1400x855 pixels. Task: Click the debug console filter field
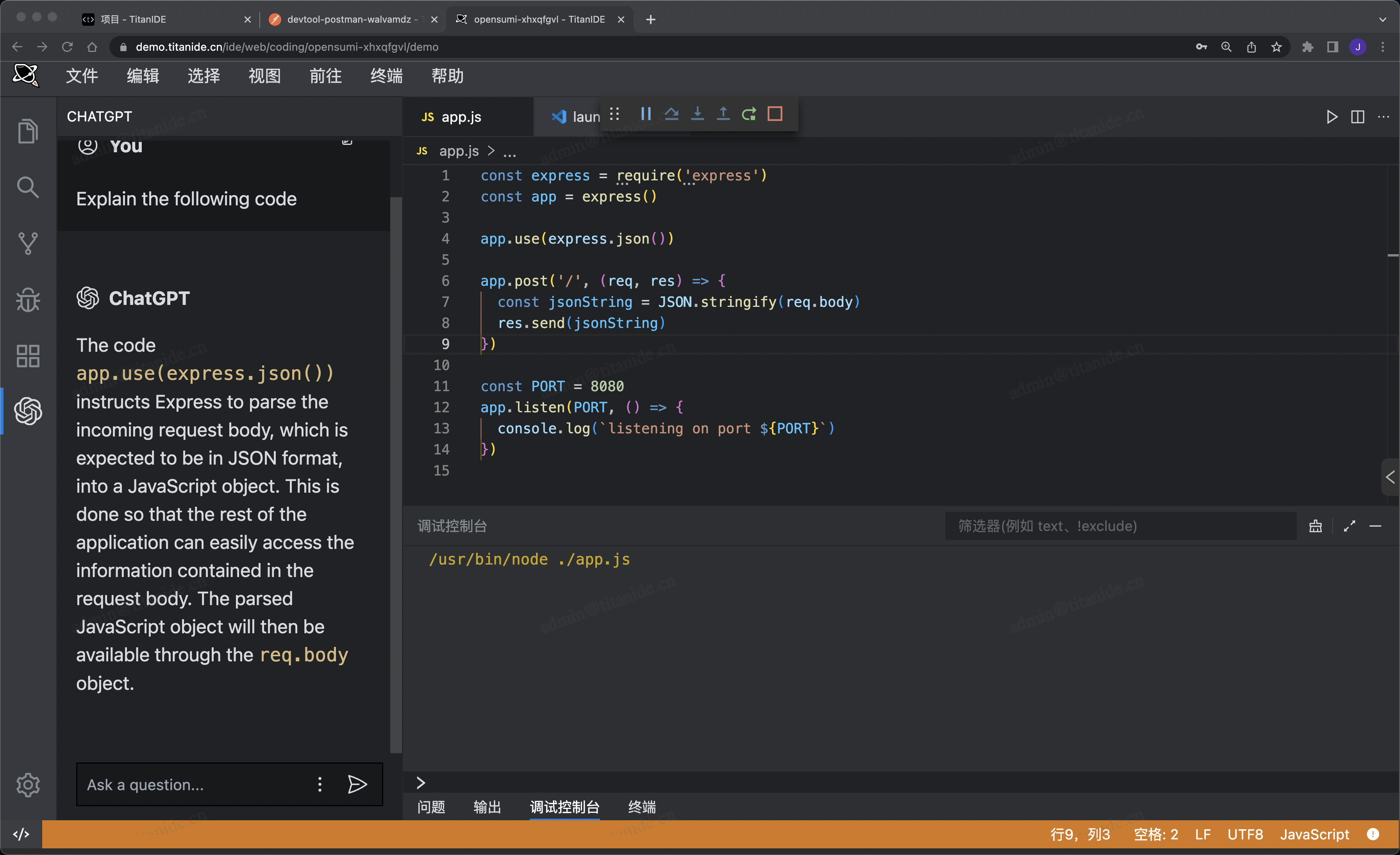click(1119, 526)
